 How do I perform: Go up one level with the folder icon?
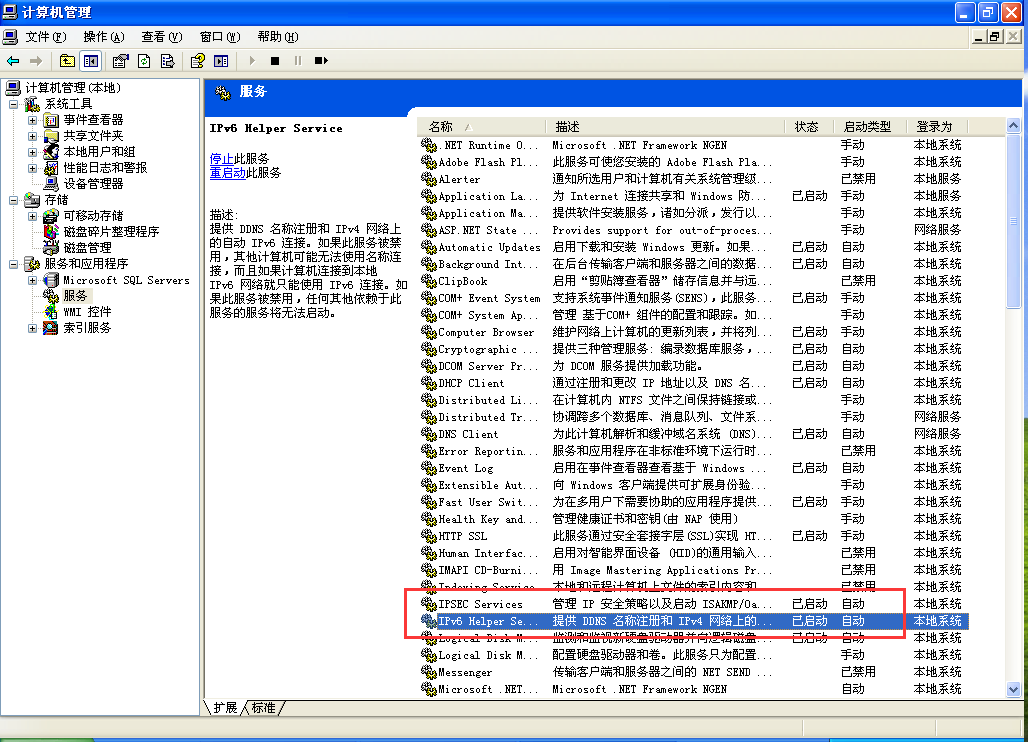tap(67, 60)
